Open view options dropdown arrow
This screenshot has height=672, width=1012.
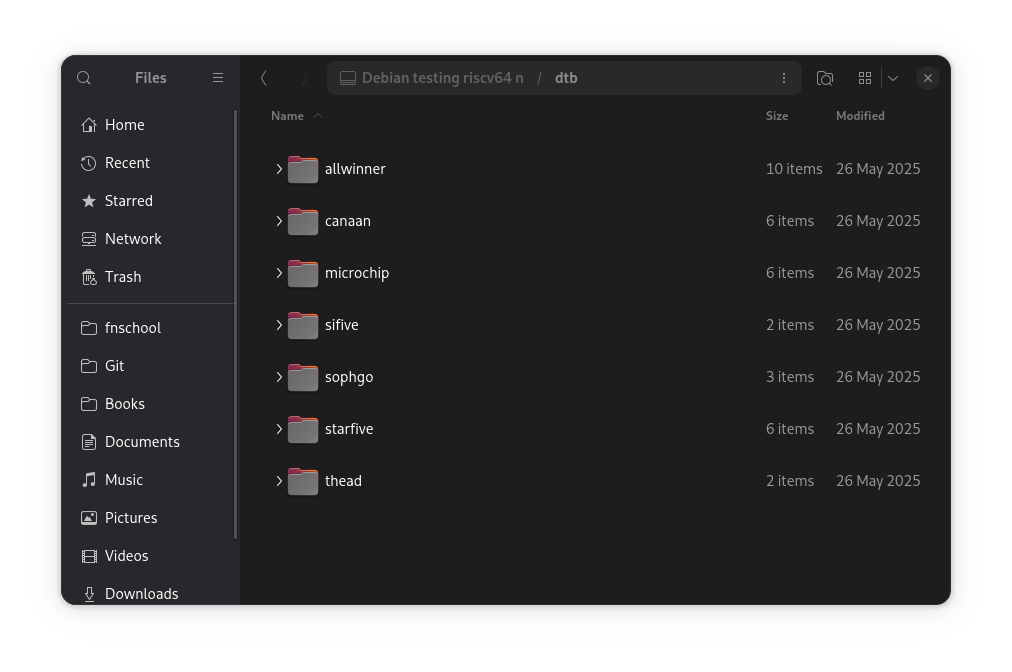(893, 78)
